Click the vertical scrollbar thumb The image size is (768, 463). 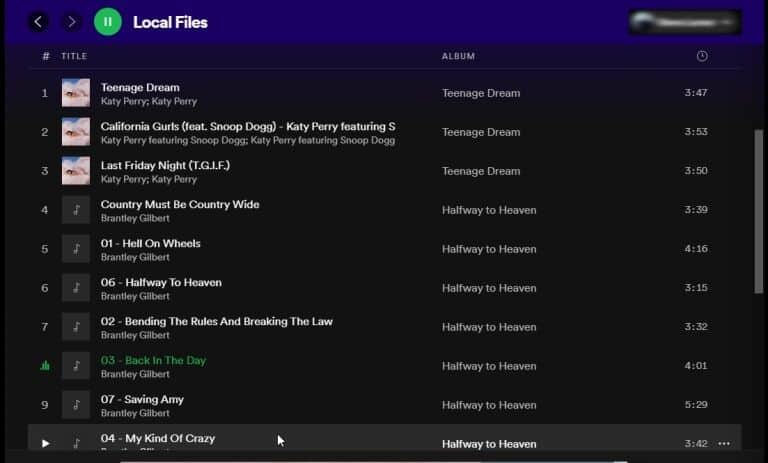759,212
